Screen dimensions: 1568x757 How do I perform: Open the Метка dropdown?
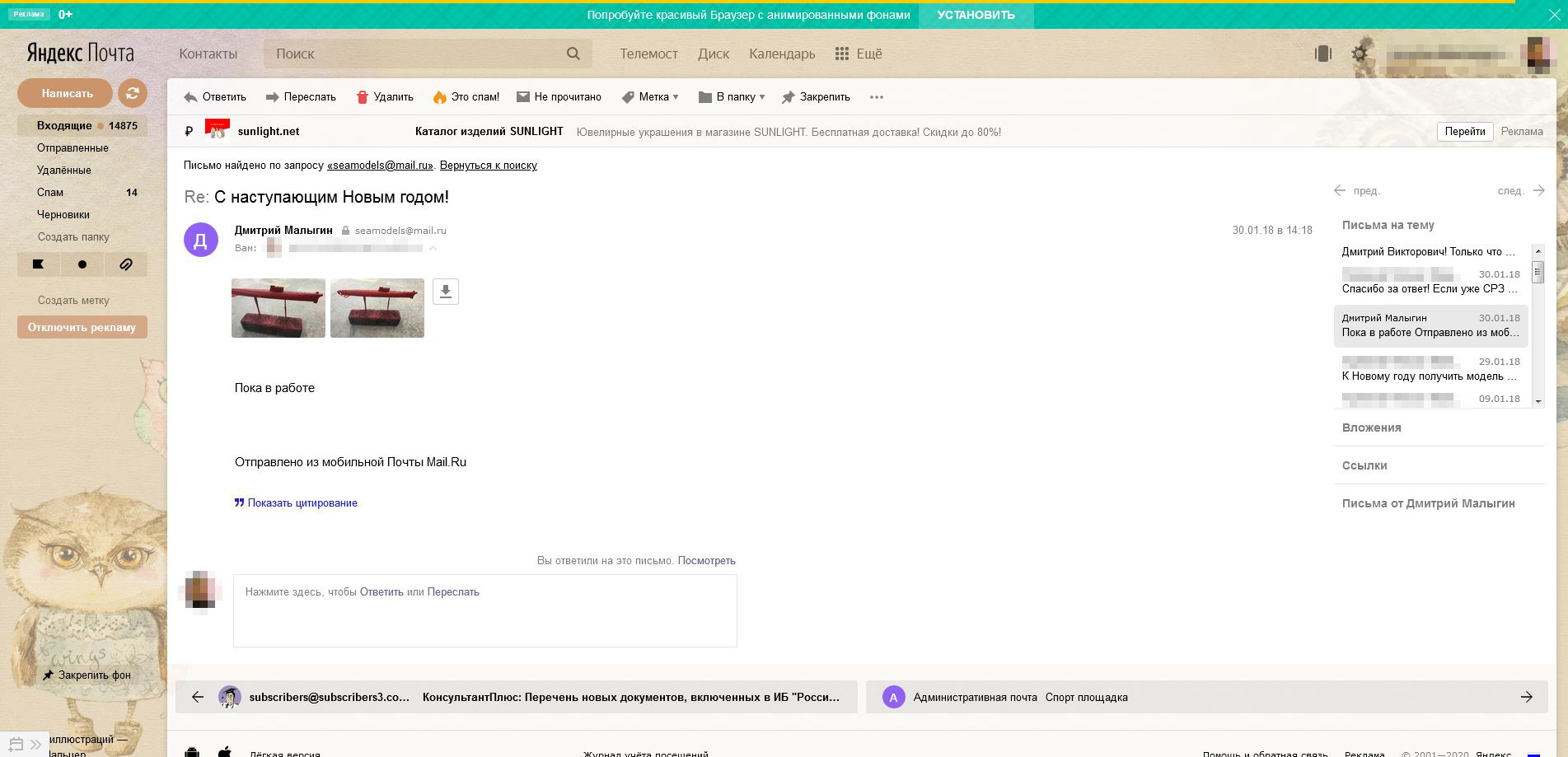(x=650, y=97)
